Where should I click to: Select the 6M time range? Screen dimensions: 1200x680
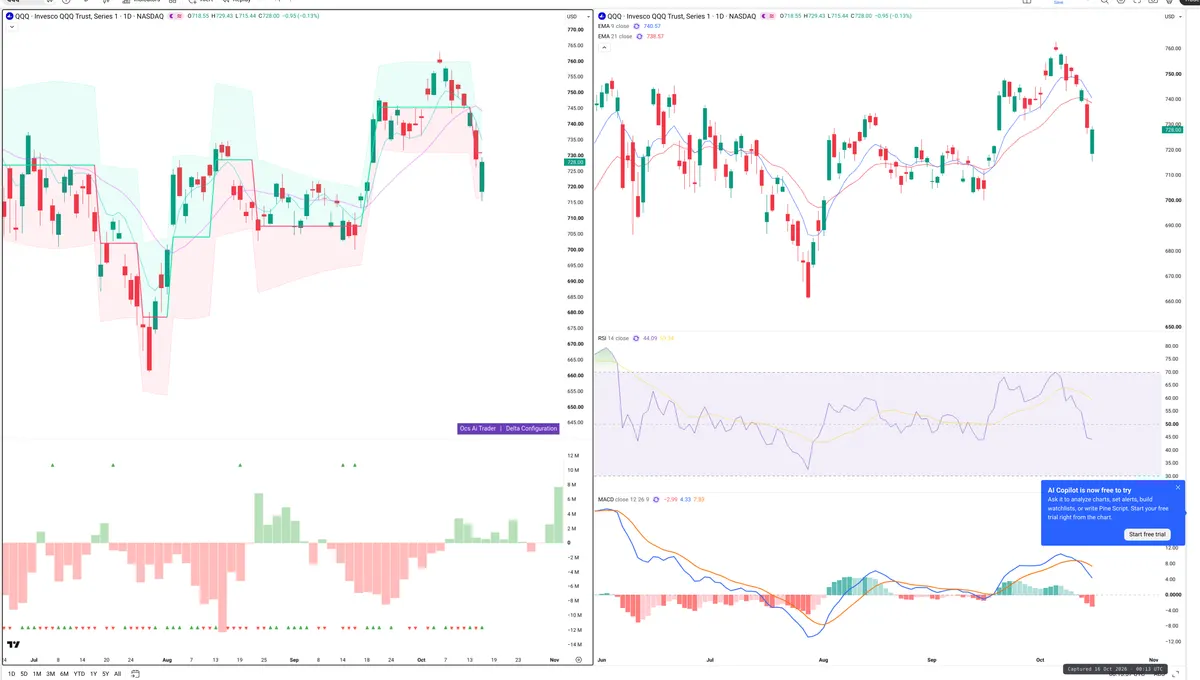click(64, 674)
